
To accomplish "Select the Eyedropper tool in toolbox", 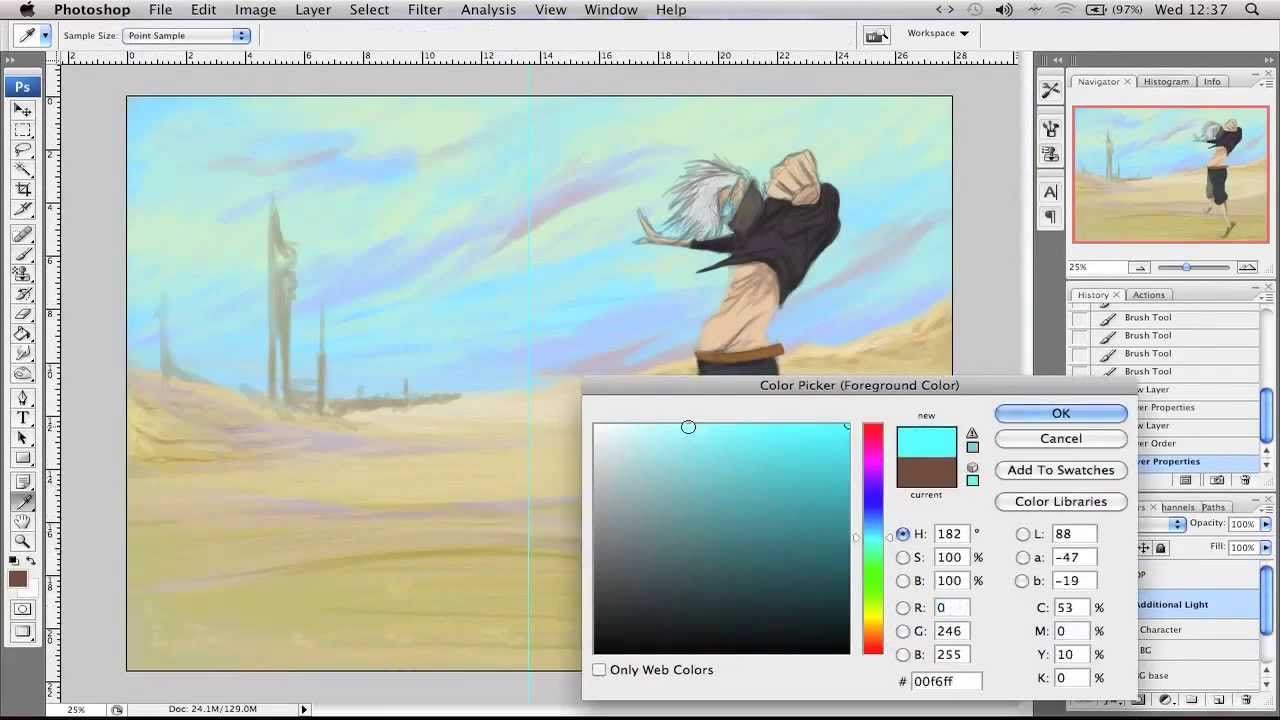I will click(x=22, y=502).
